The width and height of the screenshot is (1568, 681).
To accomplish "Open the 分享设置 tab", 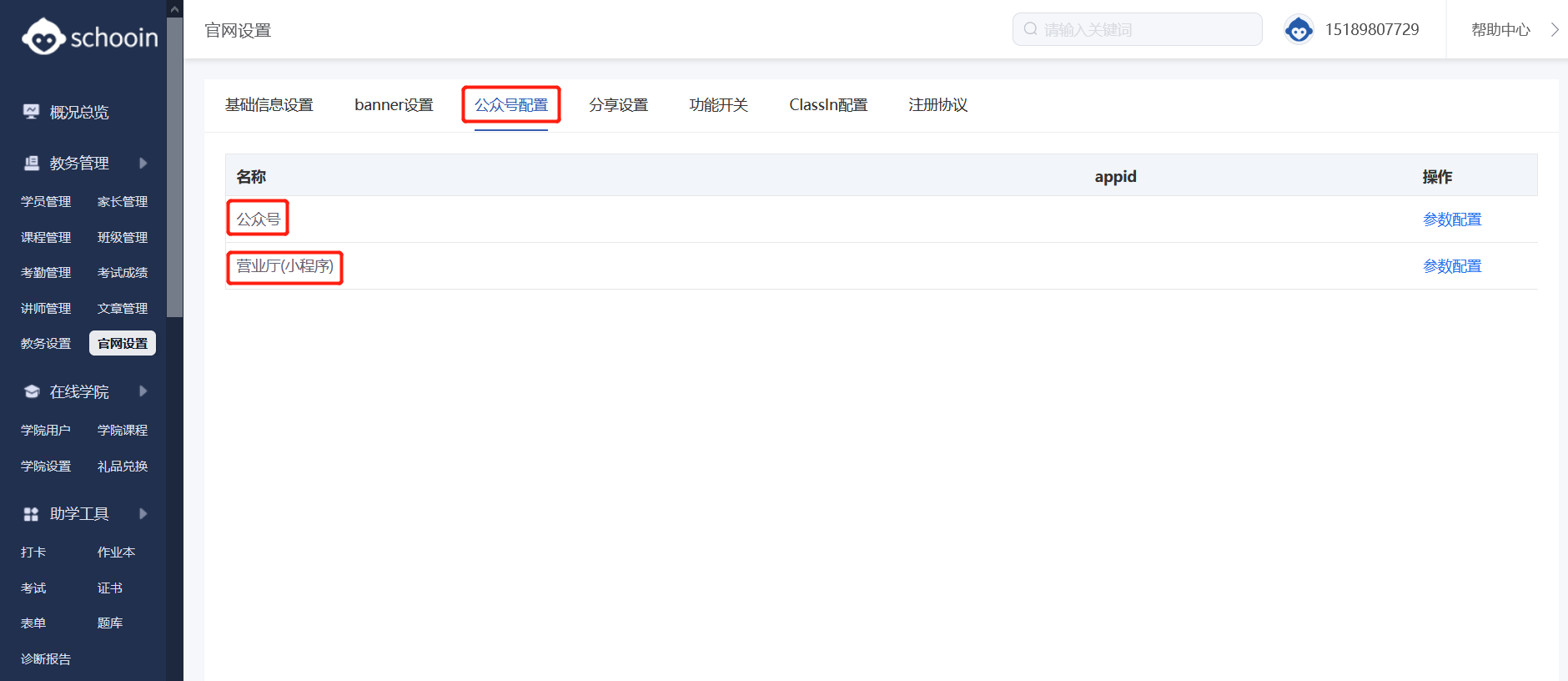I will (618, 105).
